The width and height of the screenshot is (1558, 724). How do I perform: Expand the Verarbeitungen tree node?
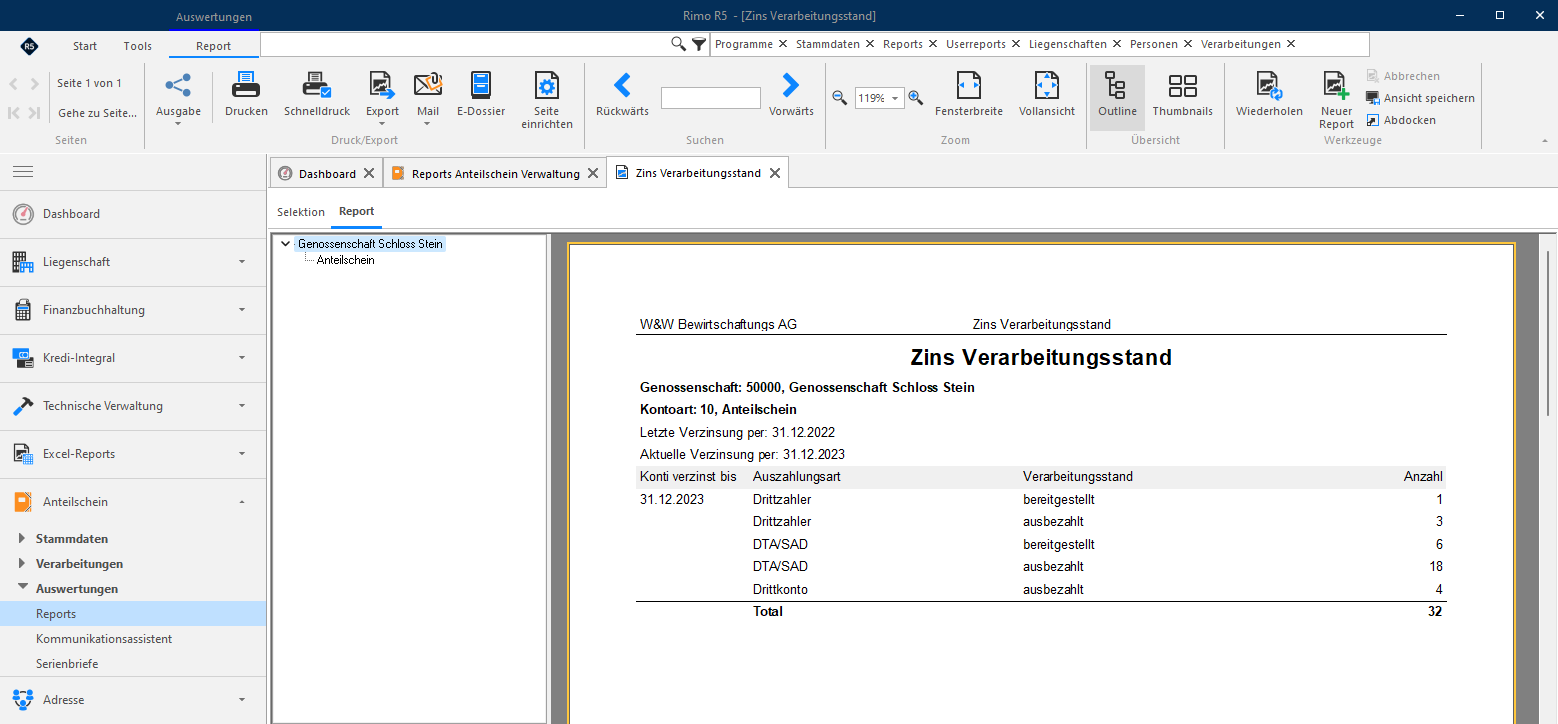pos(23,564)
